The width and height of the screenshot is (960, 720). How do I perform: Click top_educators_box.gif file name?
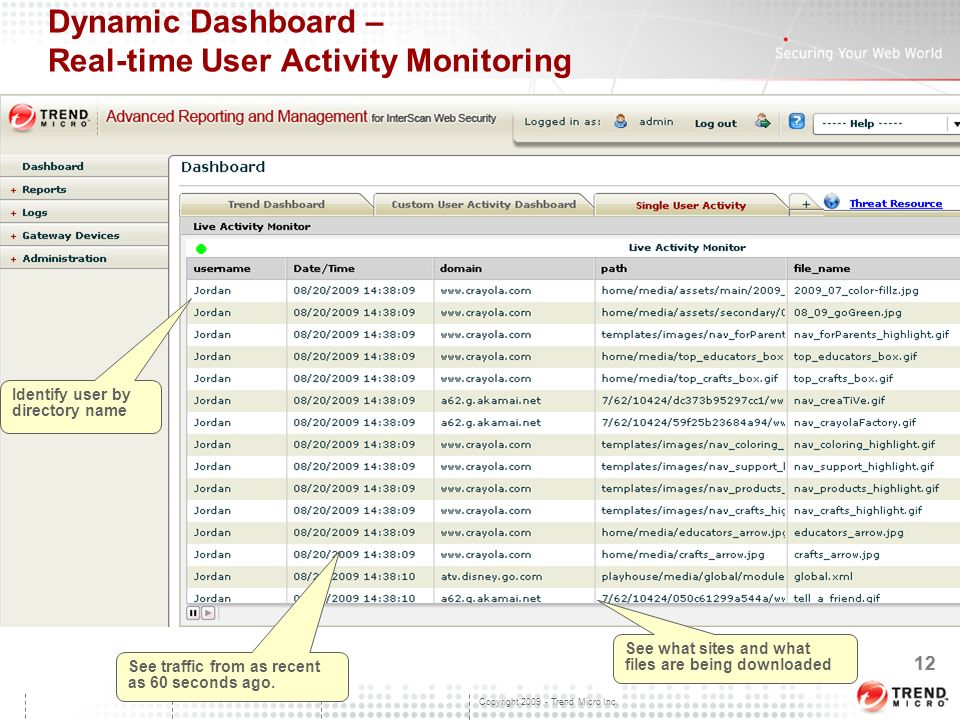tap(855, 356)
